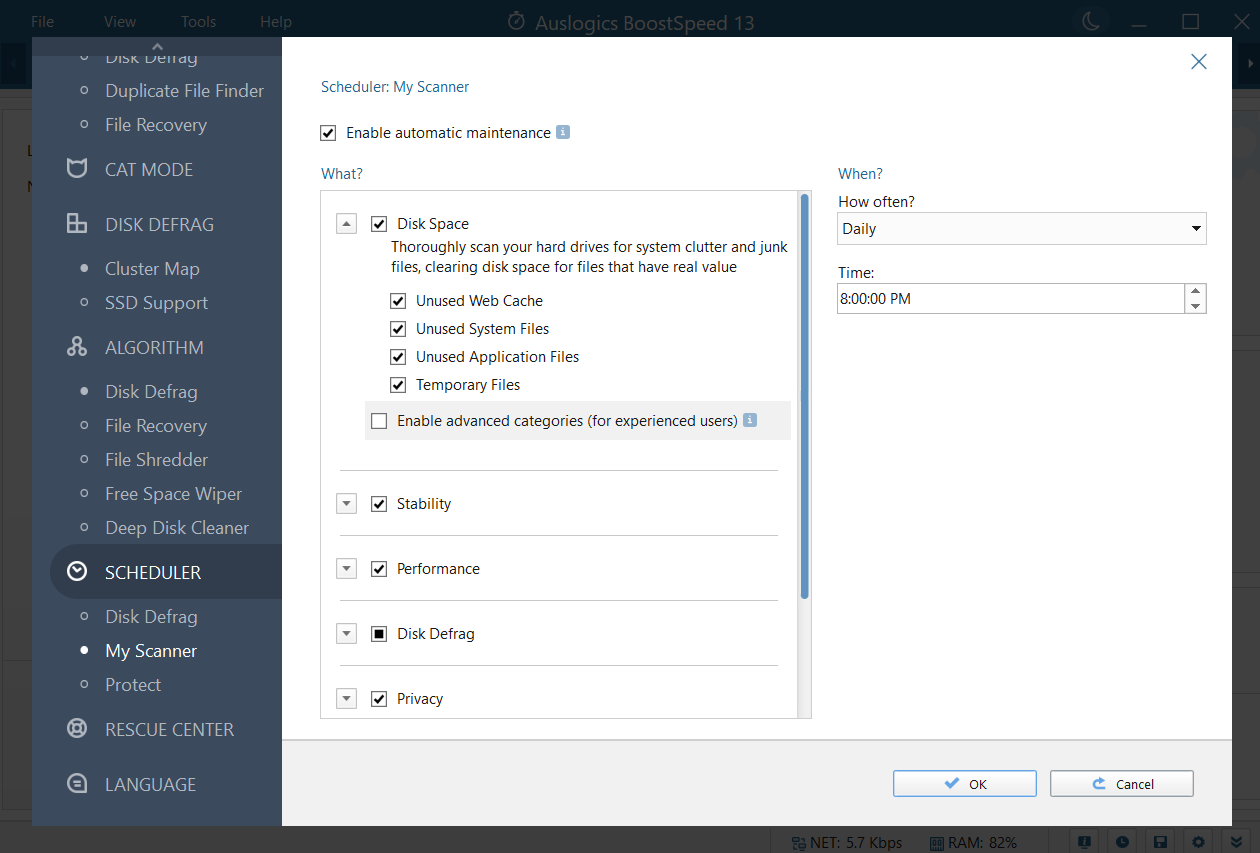
Task: Toggle dark mode with the moon icon
Action: pos(1091,20)
